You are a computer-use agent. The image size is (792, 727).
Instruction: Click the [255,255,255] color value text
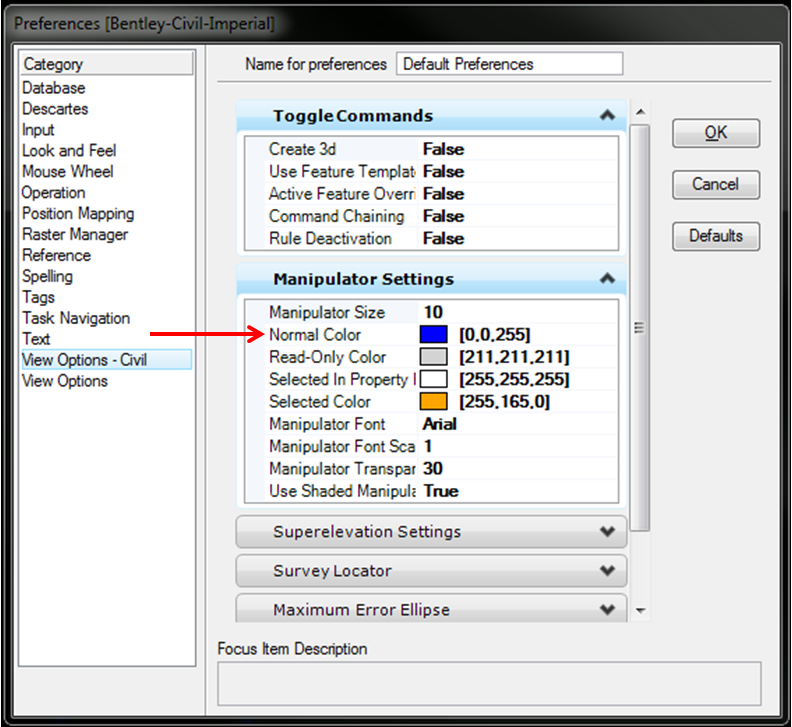(x=514, y=379)
